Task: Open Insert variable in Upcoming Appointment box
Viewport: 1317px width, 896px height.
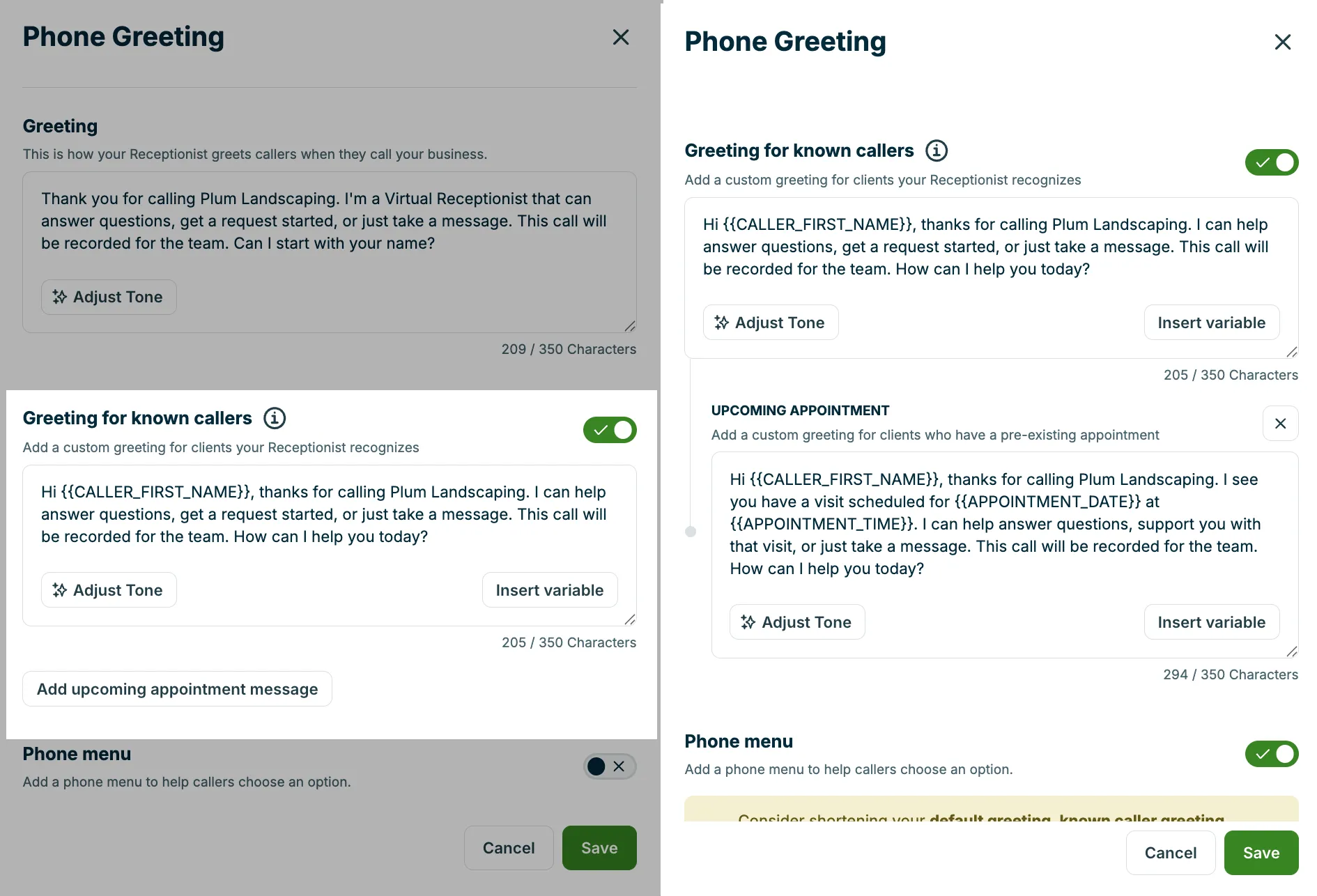Action: 1212,622
